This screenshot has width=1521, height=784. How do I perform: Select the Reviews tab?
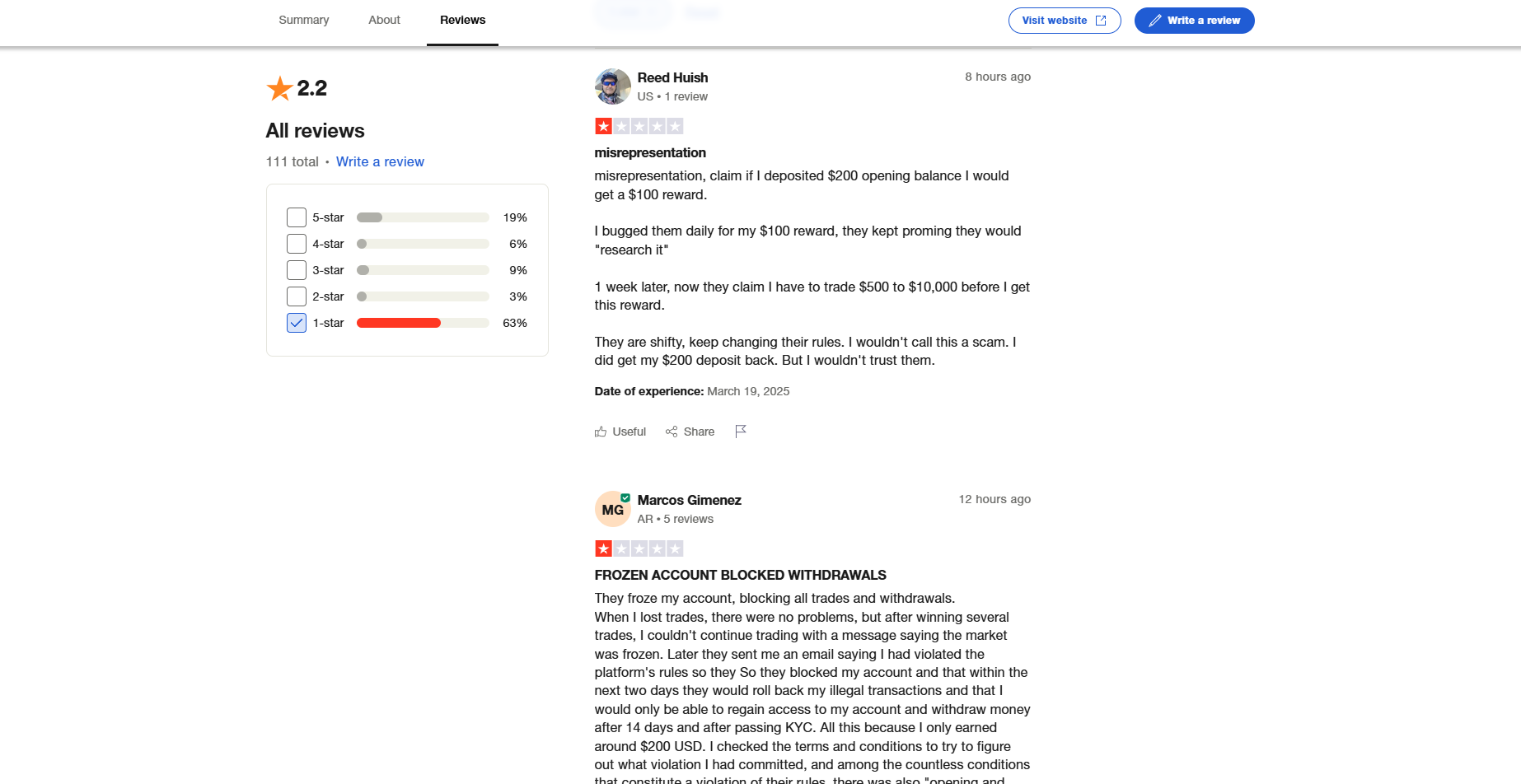point(462,20)
